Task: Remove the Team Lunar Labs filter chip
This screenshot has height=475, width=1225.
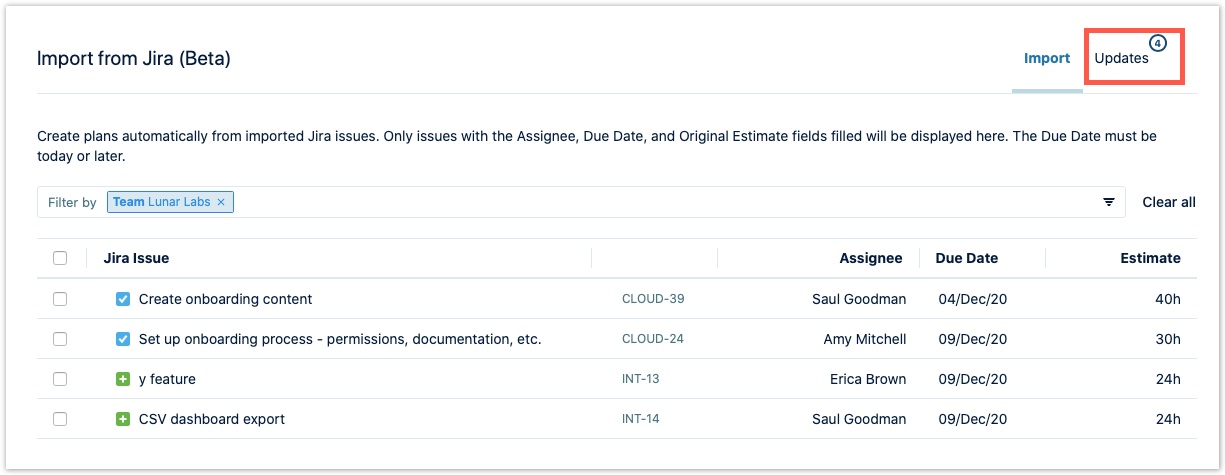Action: click(x=222, y=202)
